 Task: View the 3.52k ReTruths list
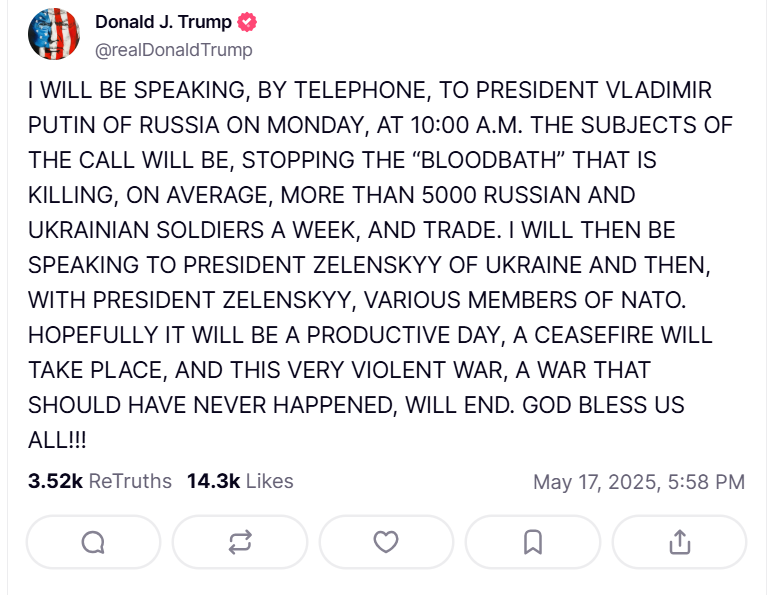tap(100, 481)
